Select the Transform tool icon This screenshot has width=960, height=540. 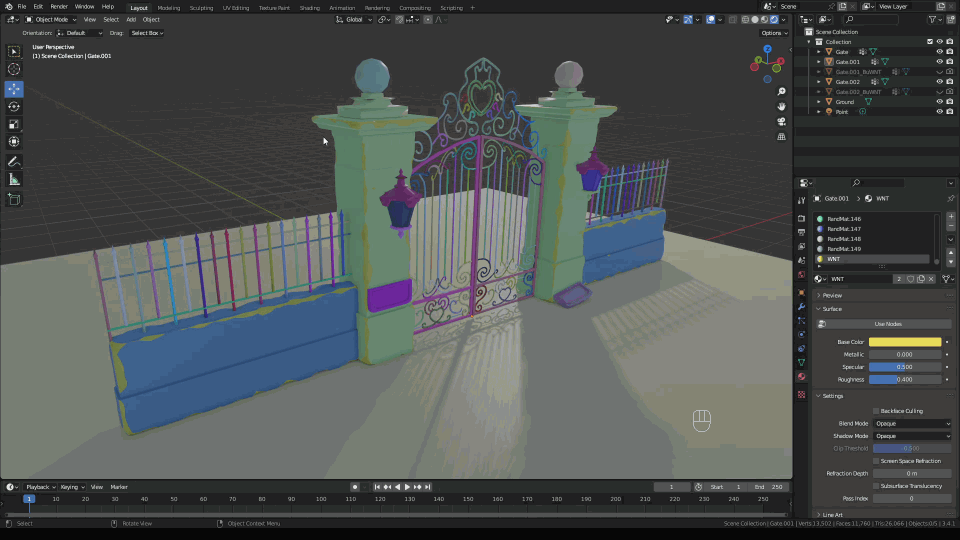[14, 142]
